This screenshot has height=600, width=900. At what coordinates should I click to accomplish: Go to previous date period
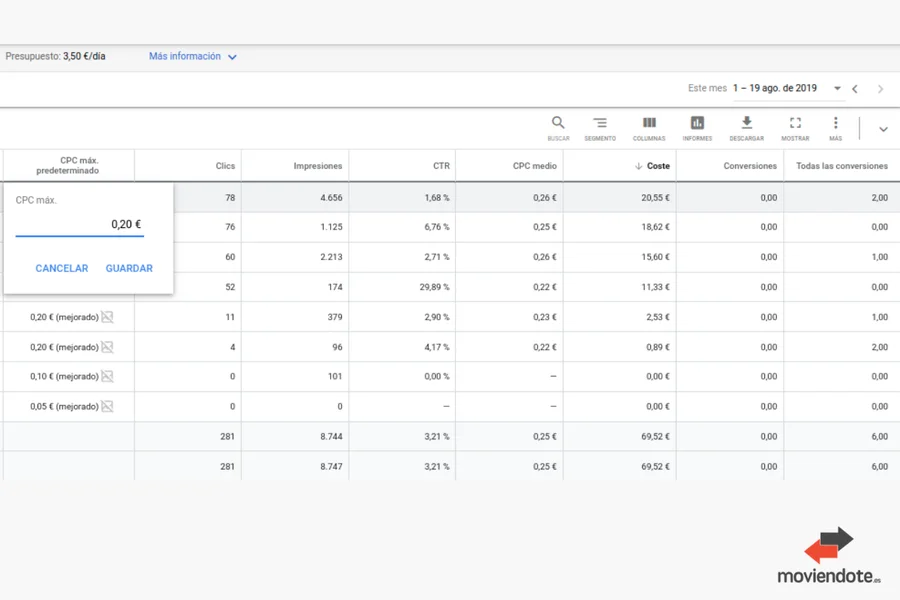(855, 89)
